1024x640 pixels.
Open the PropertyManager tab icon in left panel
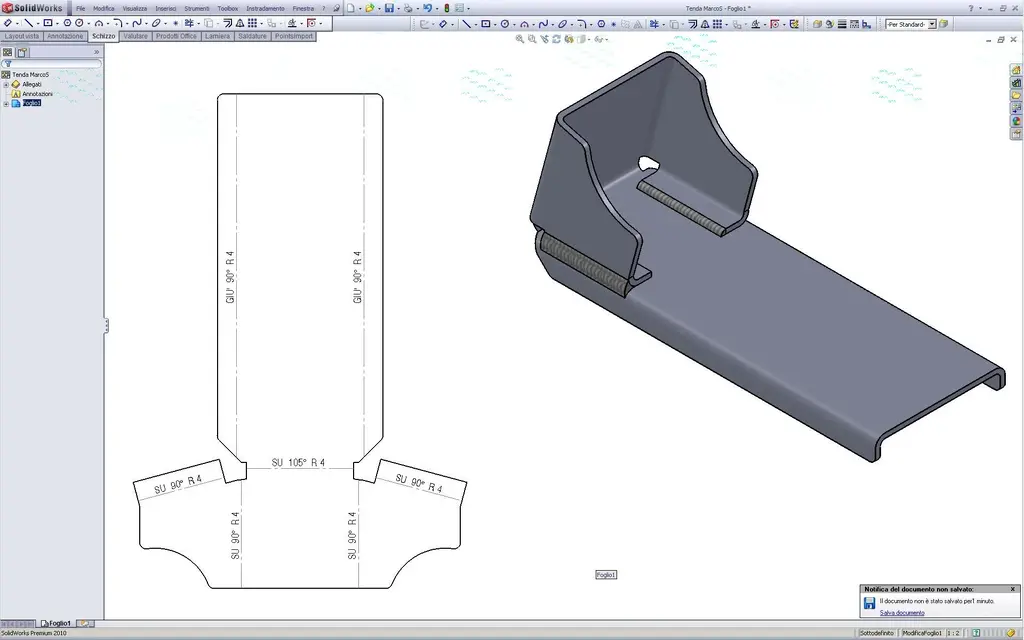point(22,52)
